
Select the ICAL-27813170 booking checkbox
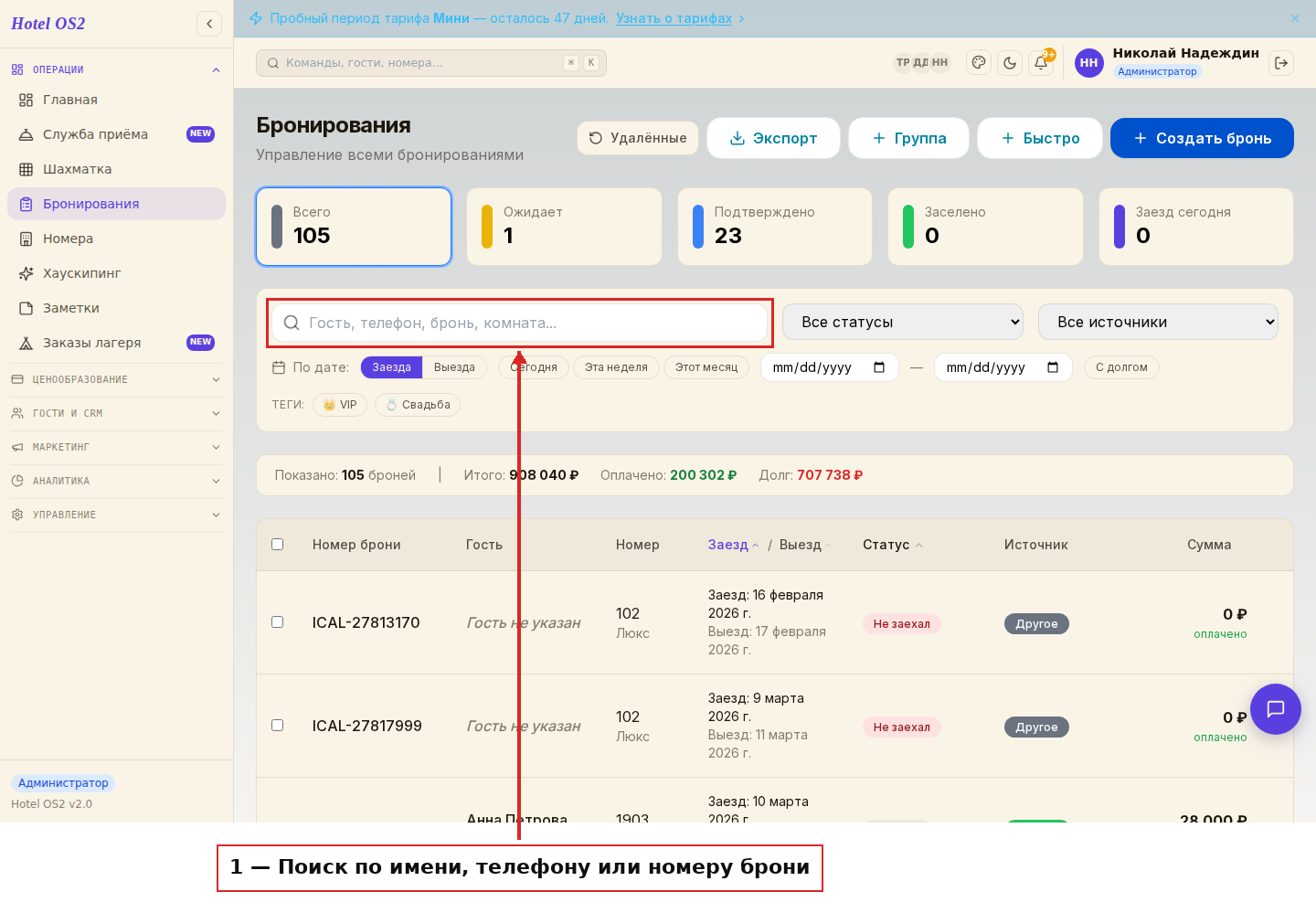[278, 622]
